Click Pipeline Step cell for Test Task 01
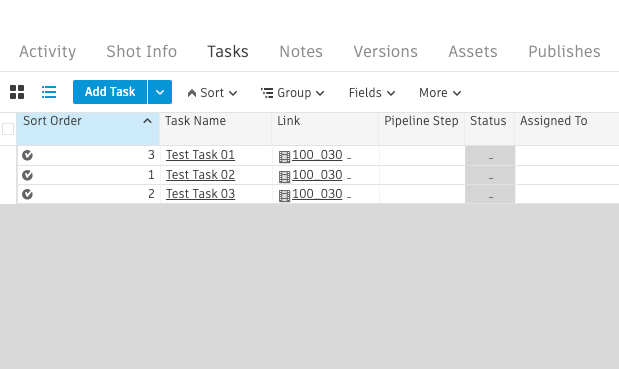This screenshot has width=619, height=369. click(x=422, y=155)
